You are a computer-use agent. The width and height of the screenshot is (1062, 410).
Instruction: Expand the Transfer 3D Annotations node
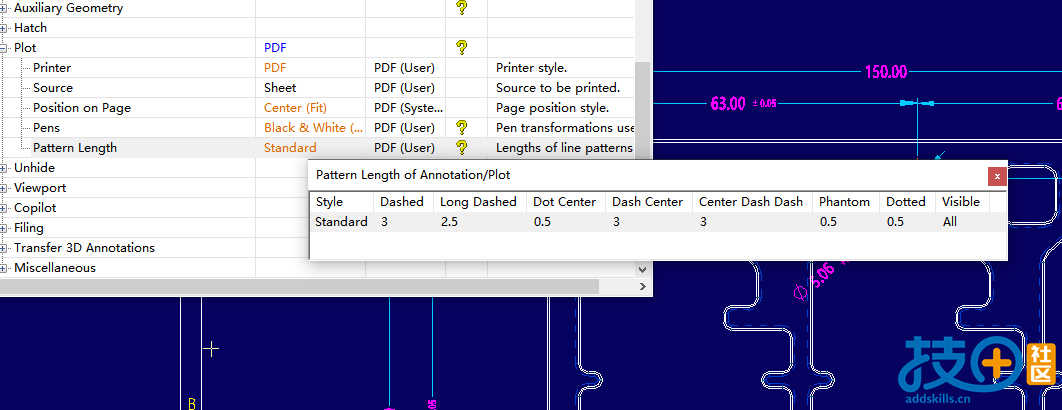click(x=5, y=248)
